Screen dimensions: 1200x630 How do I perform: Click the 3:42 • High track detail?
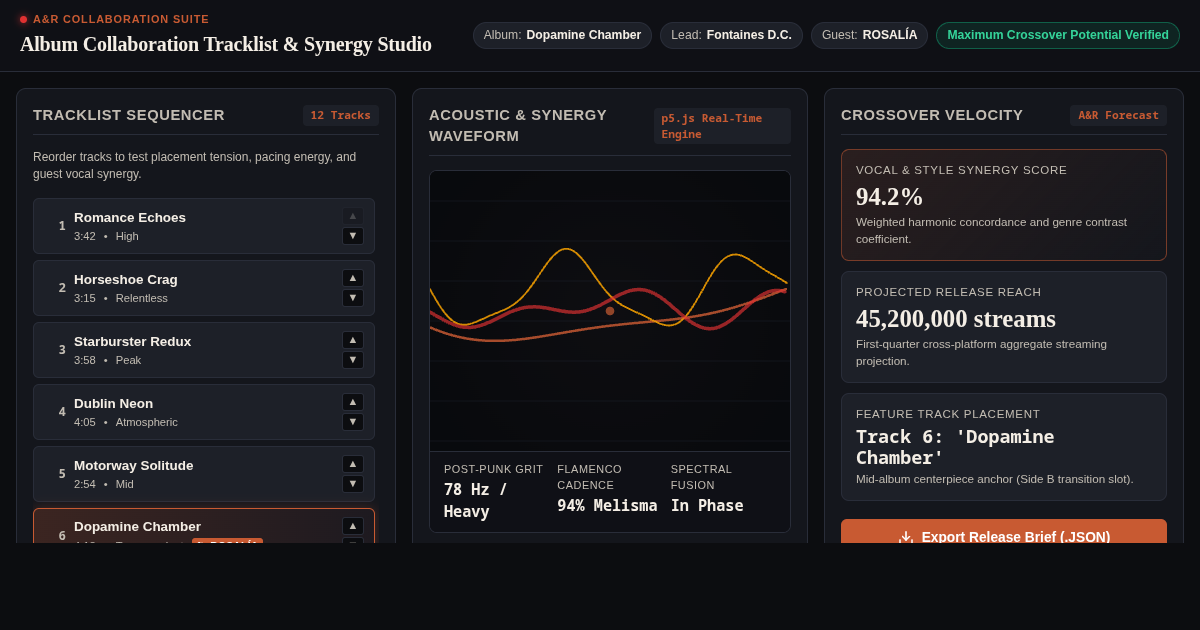click(x=106, y=236)
